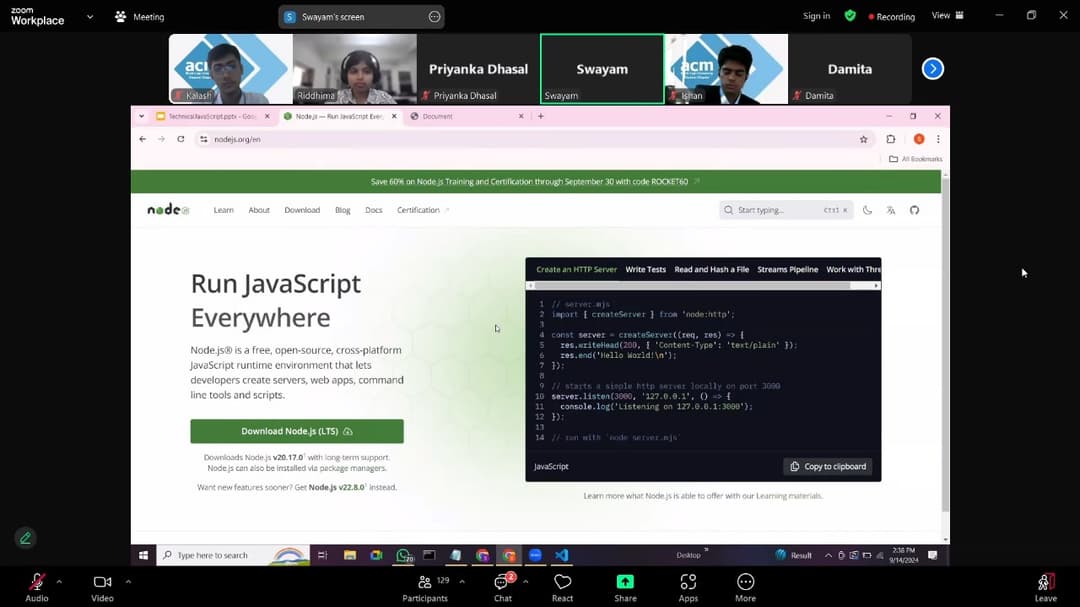Click the browser bookmark star icon

pyautogui.click(x=863, y=139)
